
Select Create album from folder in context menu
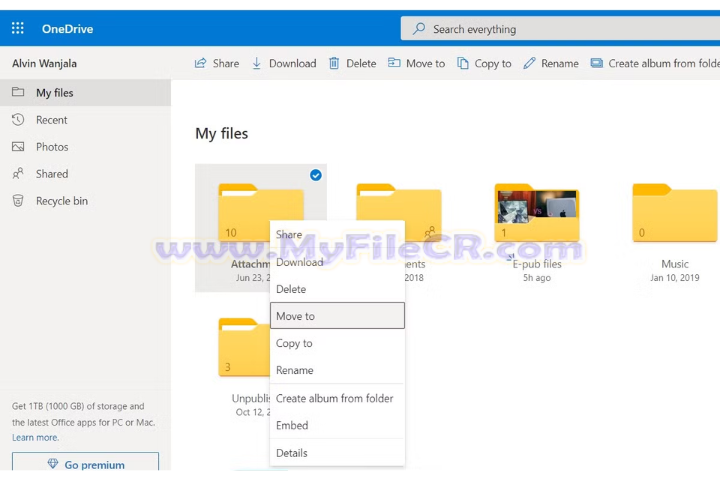(338, 398)
